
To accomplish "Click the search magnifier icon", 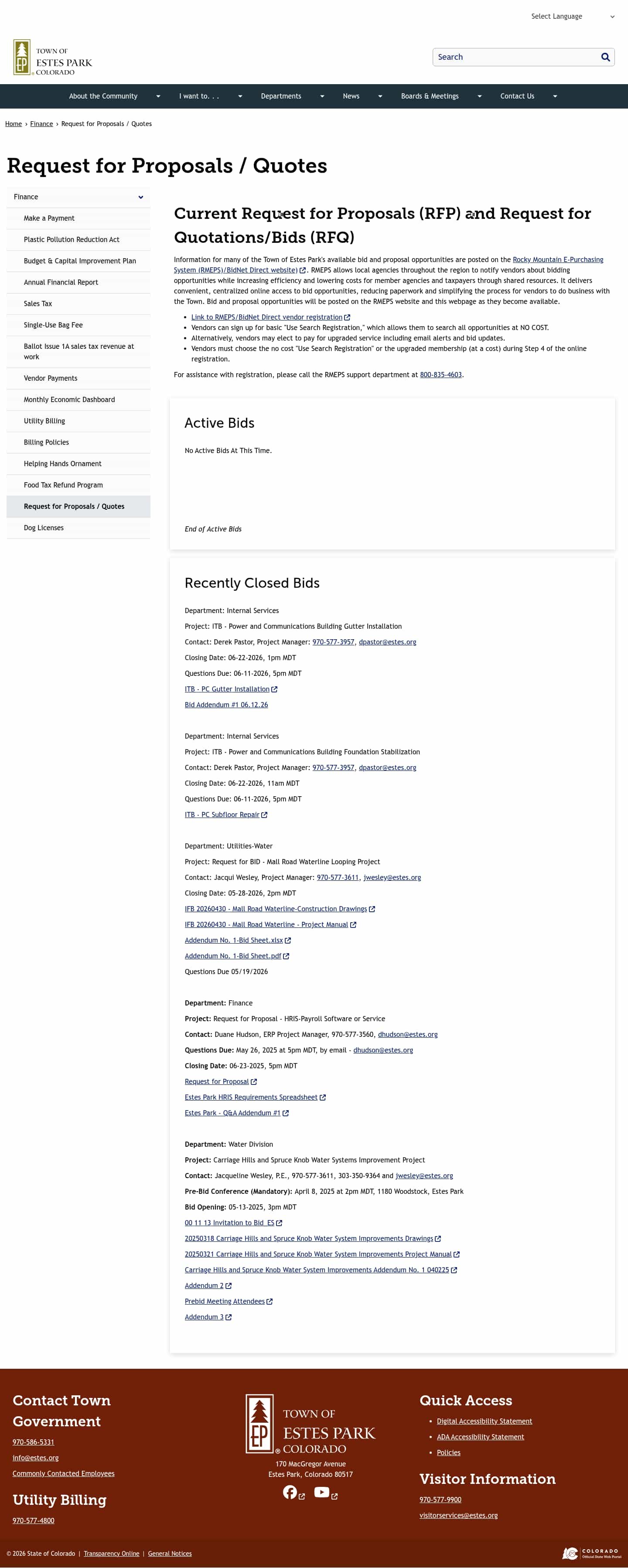I will click(x=605, y=57).
